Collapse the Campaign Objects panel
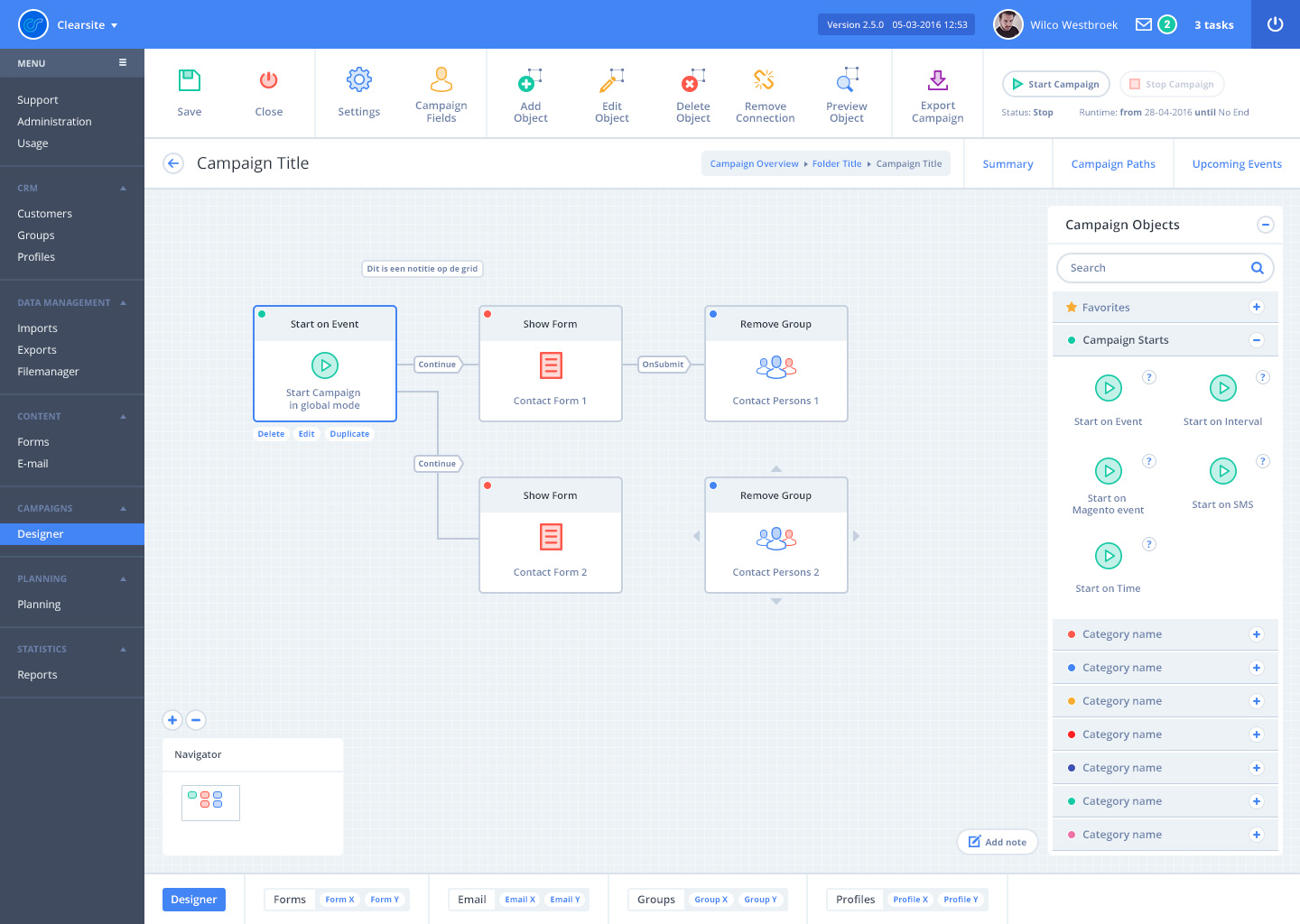 [x=1266, y=225]
